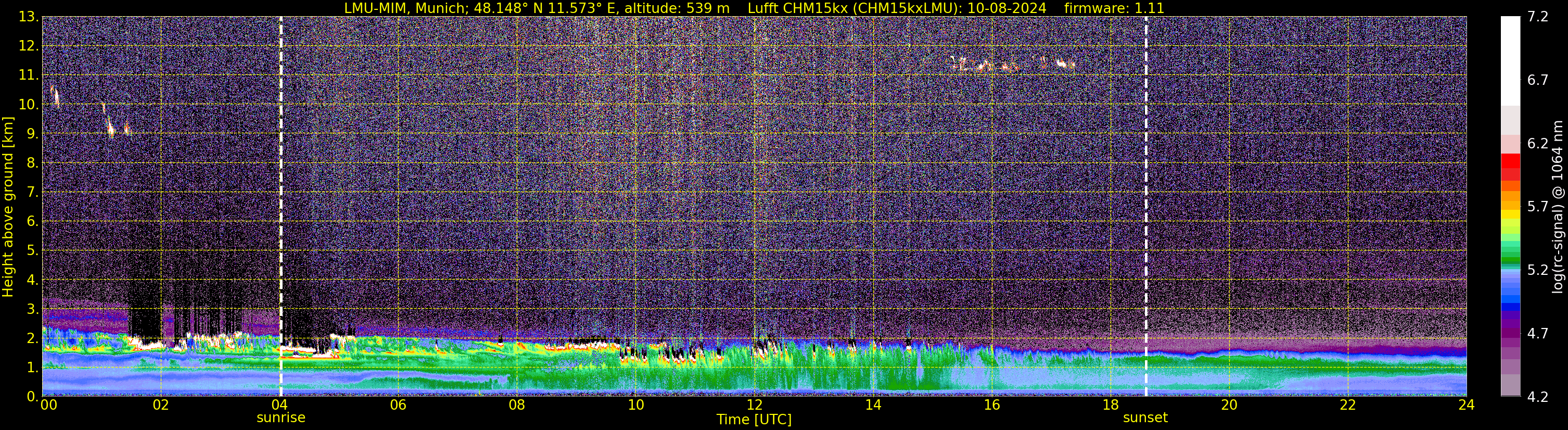The width and height of the screenshot is (1568, 430).
Task: Click the 'Lufft CHM15kx (CHM15kxLMU): 10-08-2024' text
Action: (x=897, y=8)
